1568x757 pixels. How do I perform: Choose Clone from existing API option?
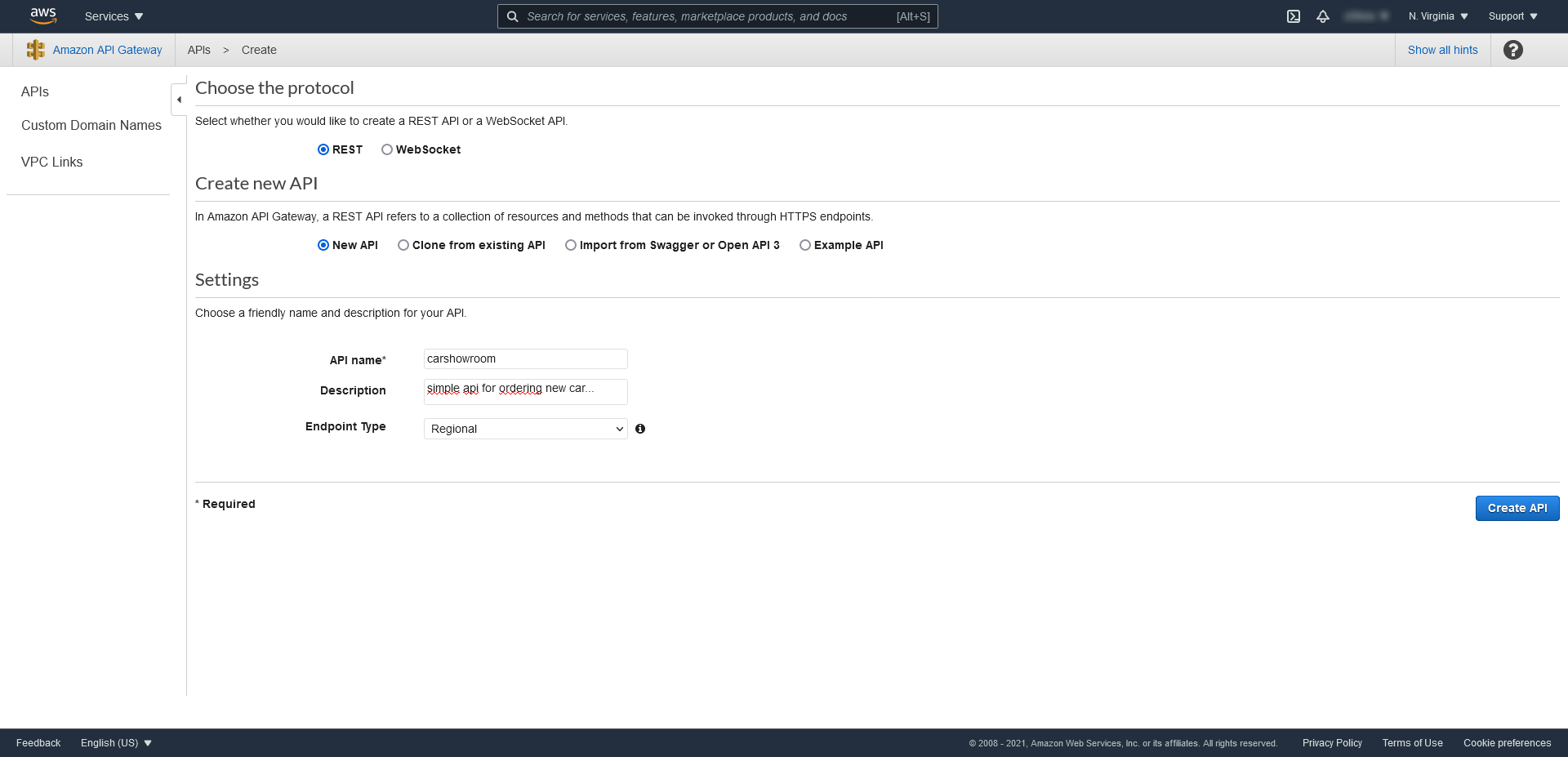(x=403, y=245)
